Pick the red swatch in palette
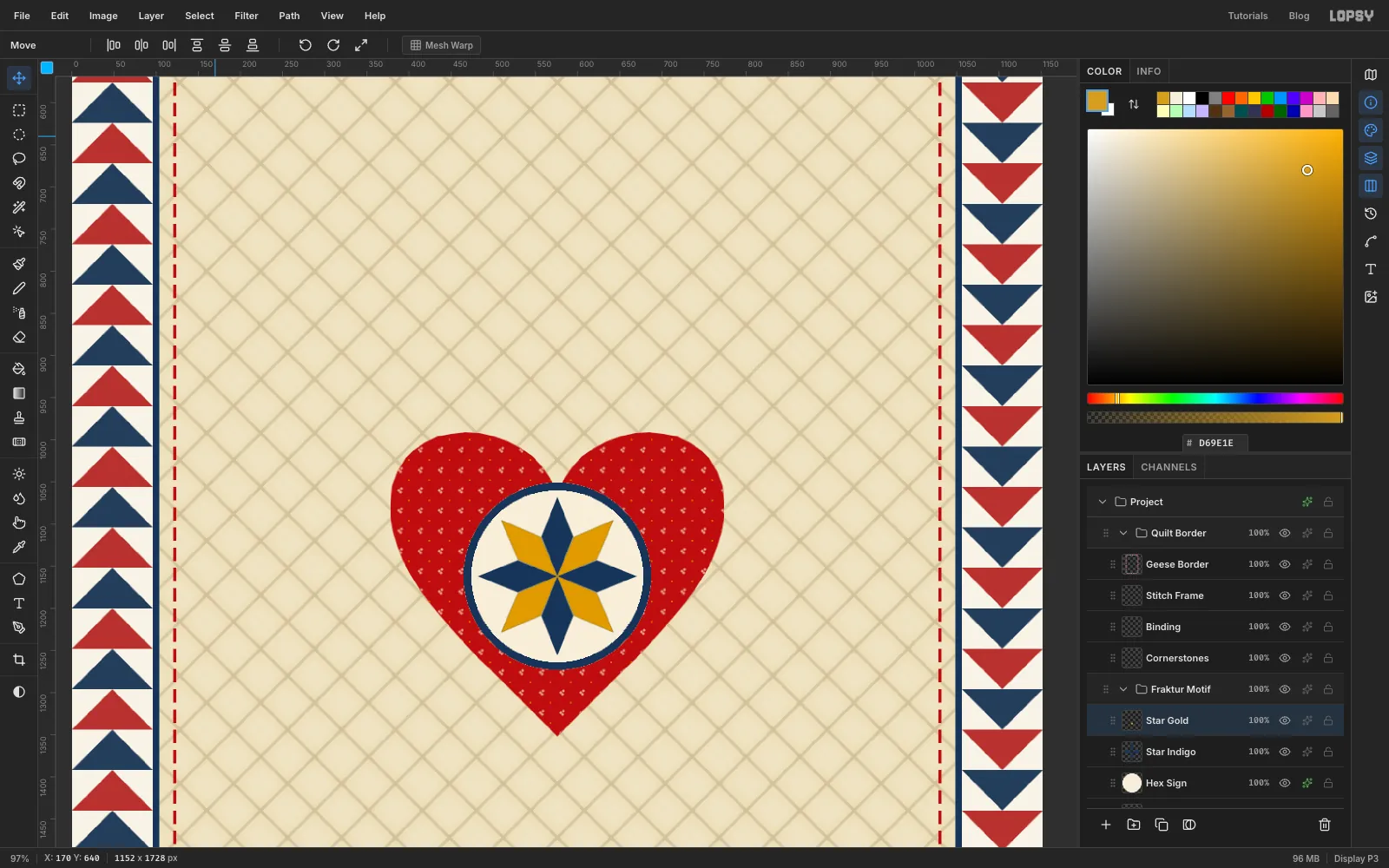 [x=1228, y=98]
